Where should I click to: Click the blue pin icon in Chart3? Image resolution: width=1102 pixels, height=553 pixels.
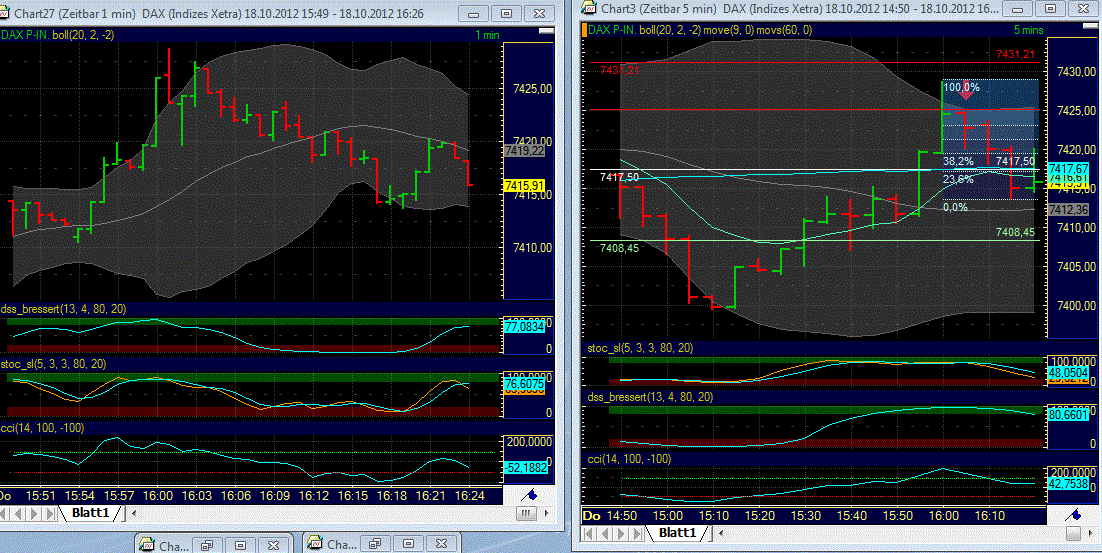1074,515
